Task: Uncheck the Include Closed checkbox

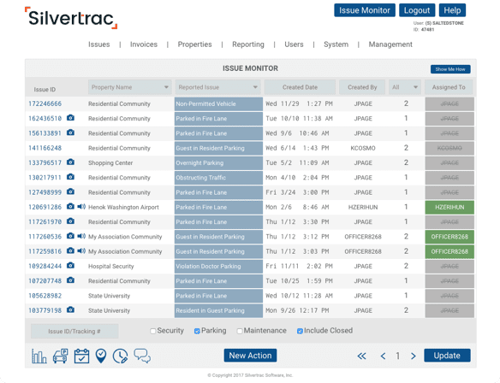Action: [x=300, y=331]
